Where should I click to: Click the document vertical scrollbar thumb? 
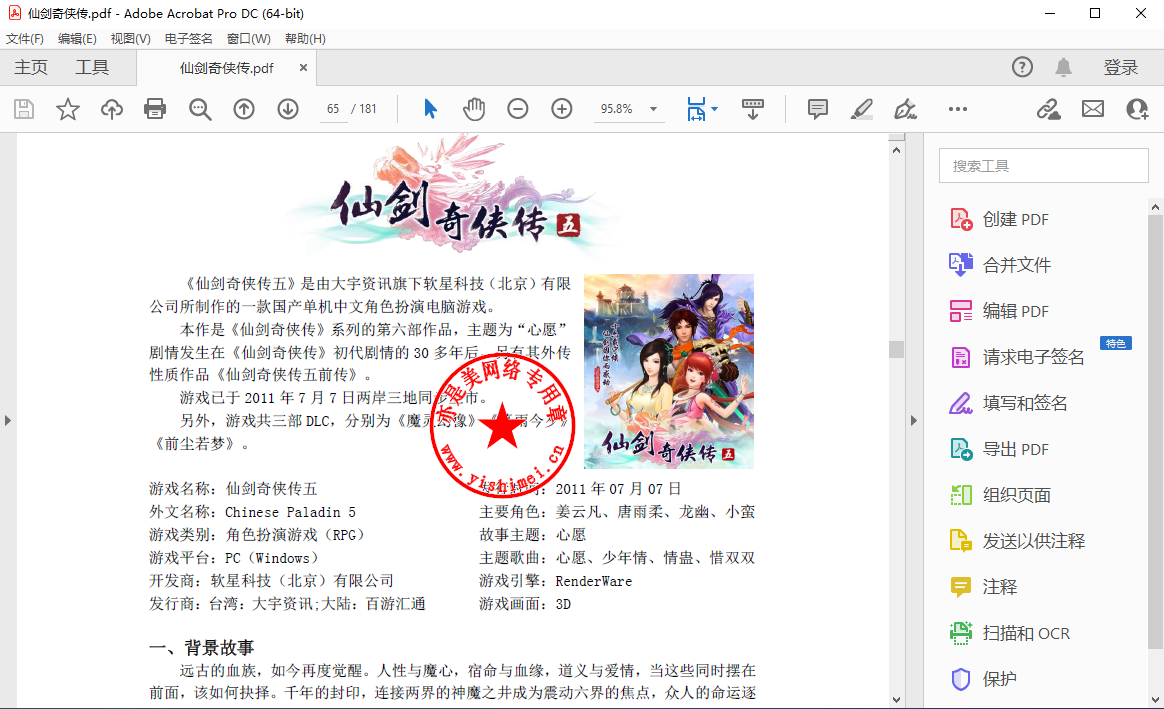(x=896, y=349)
